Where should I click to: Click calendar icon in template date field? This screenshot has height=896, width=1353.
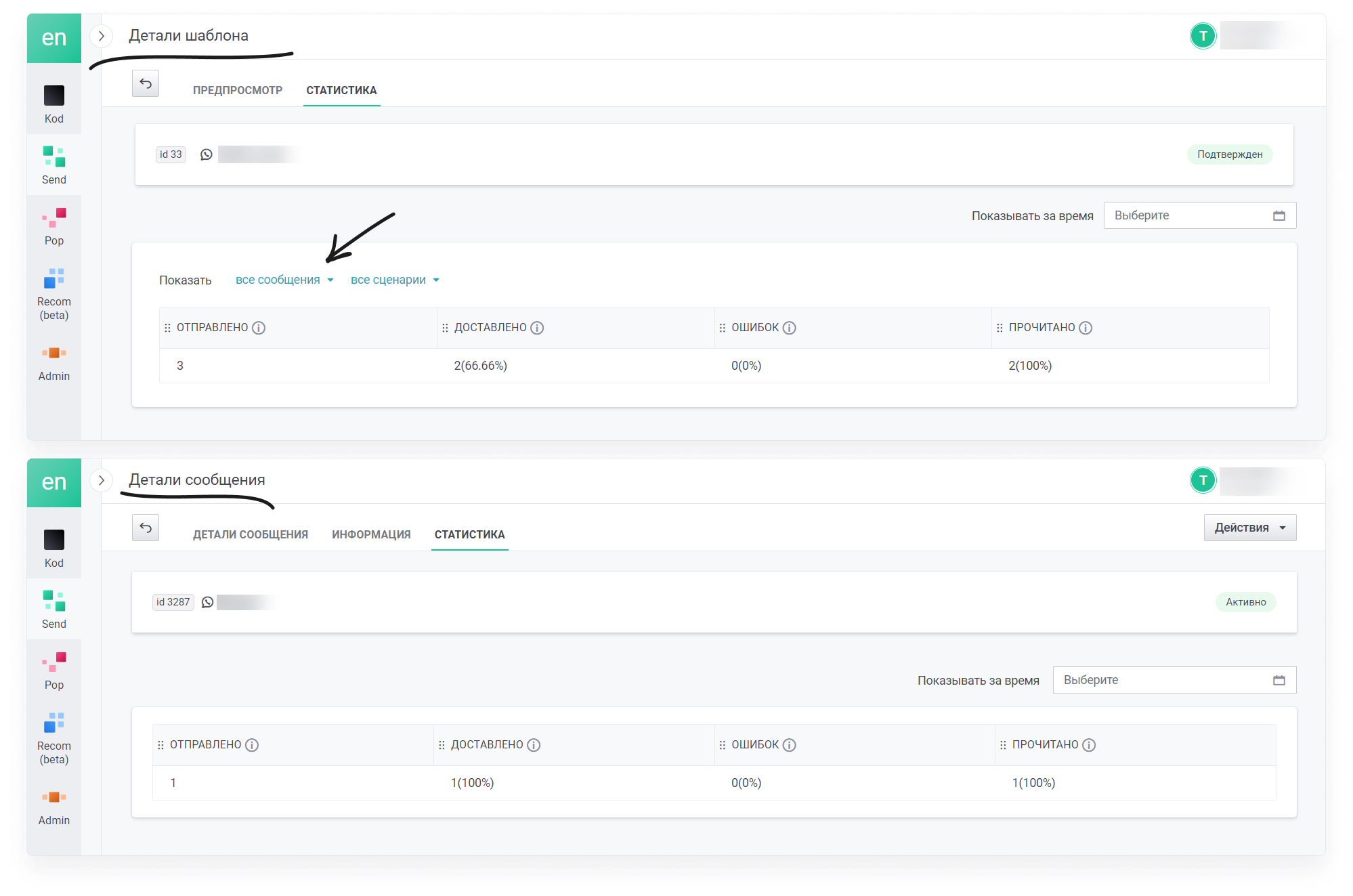(x=1279, y=215)
